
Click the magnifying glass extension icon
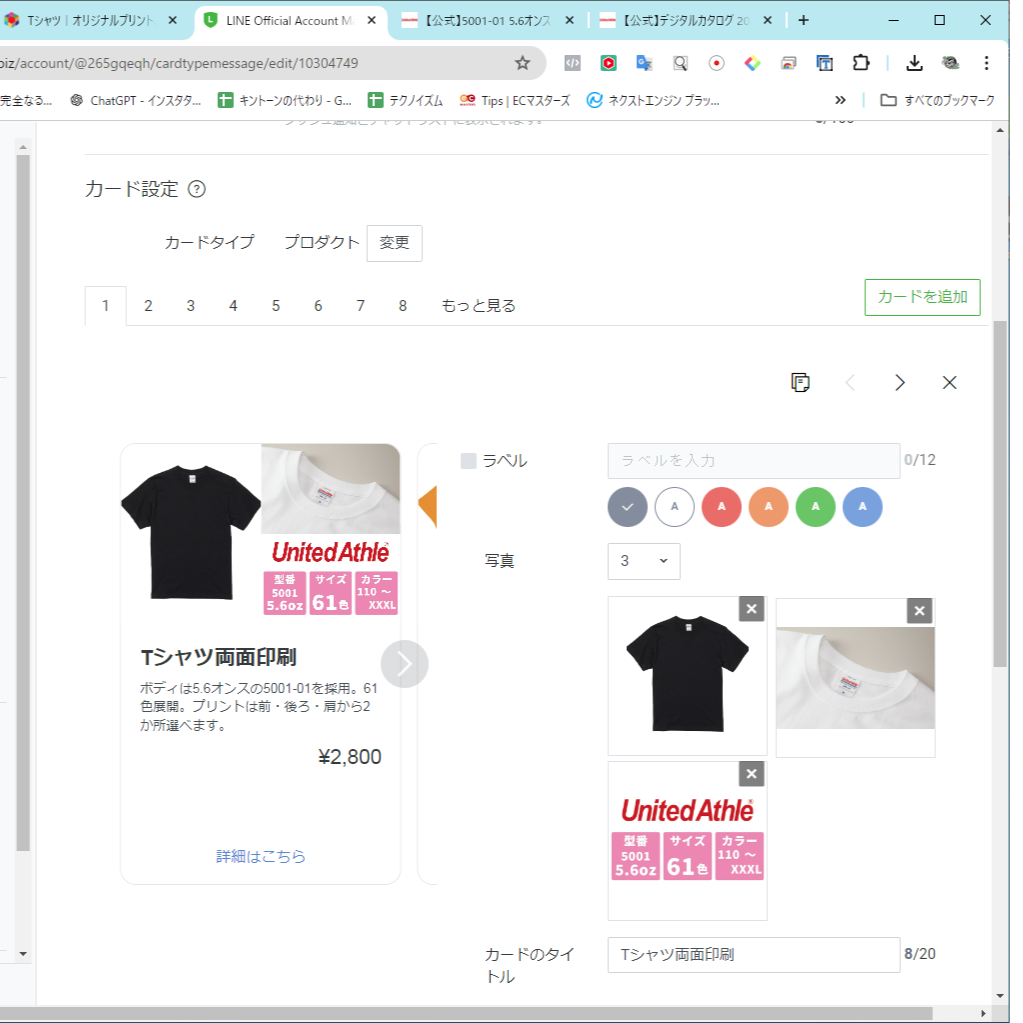680,63
